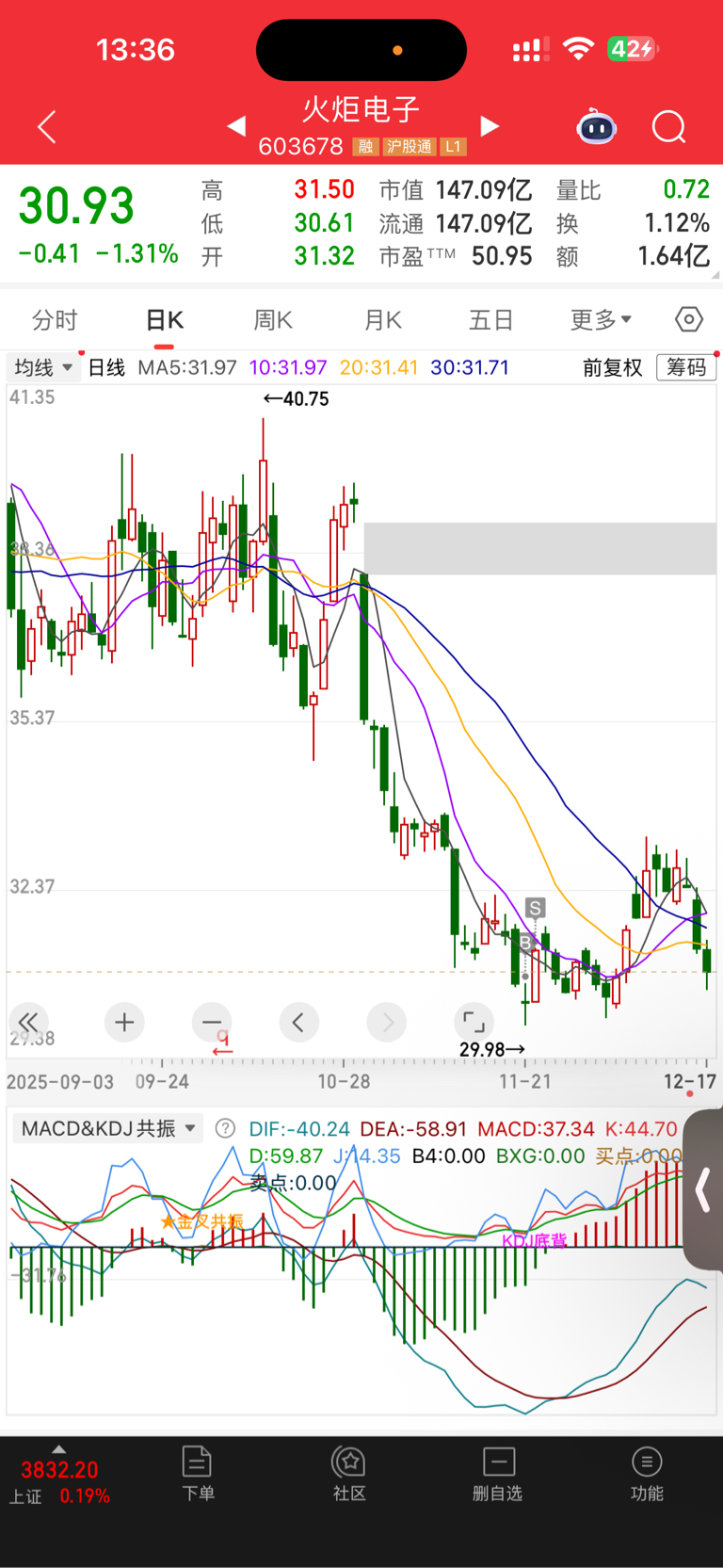Tap current price 30.93
Screen dimensions: 723x1568
tap(76, 206)
